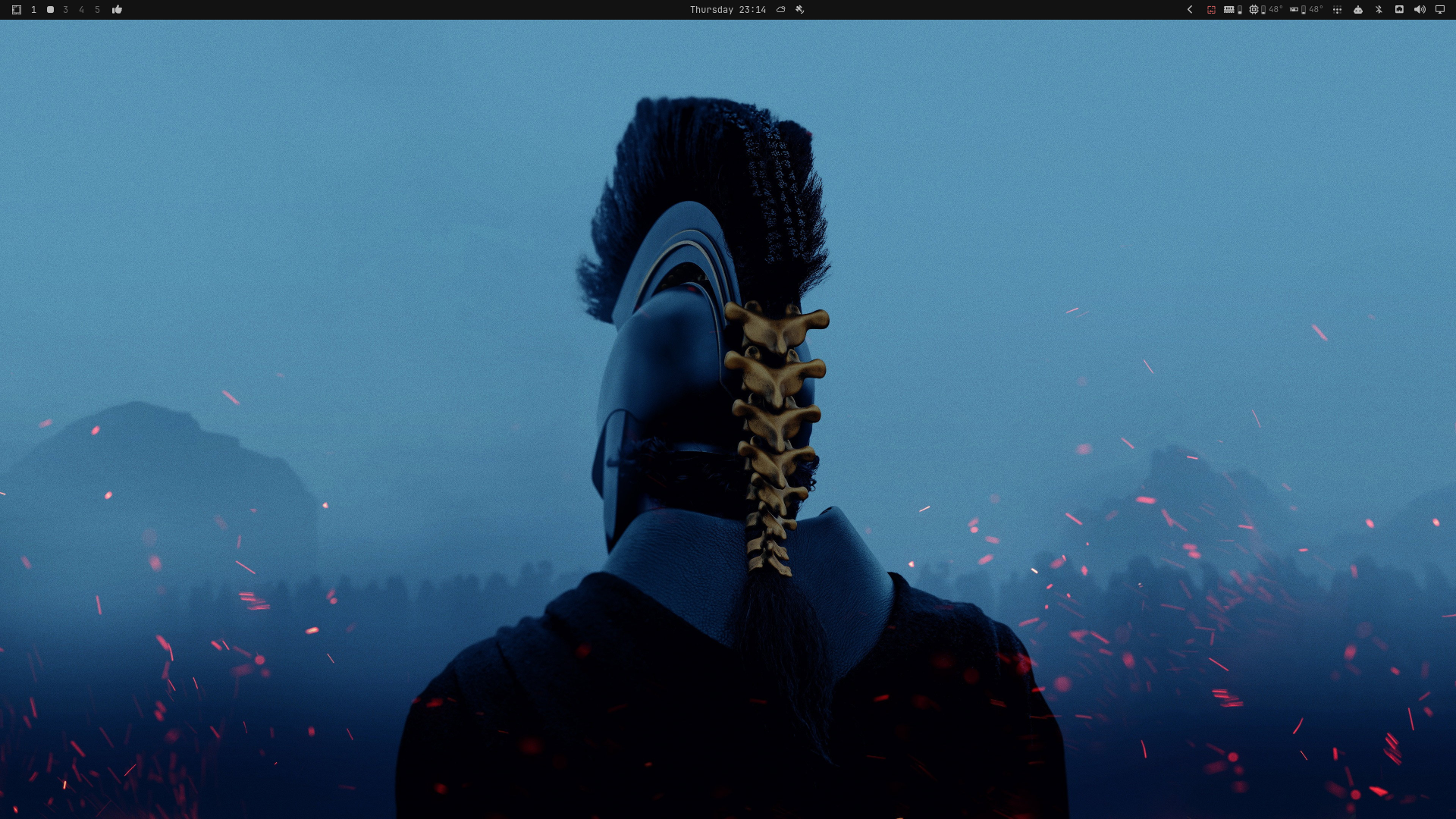The height and width of the screenshot is (819, 1456).
Task: Open the calendar from the Thursday 23:14 clock
Action: (x=727, y=10)
